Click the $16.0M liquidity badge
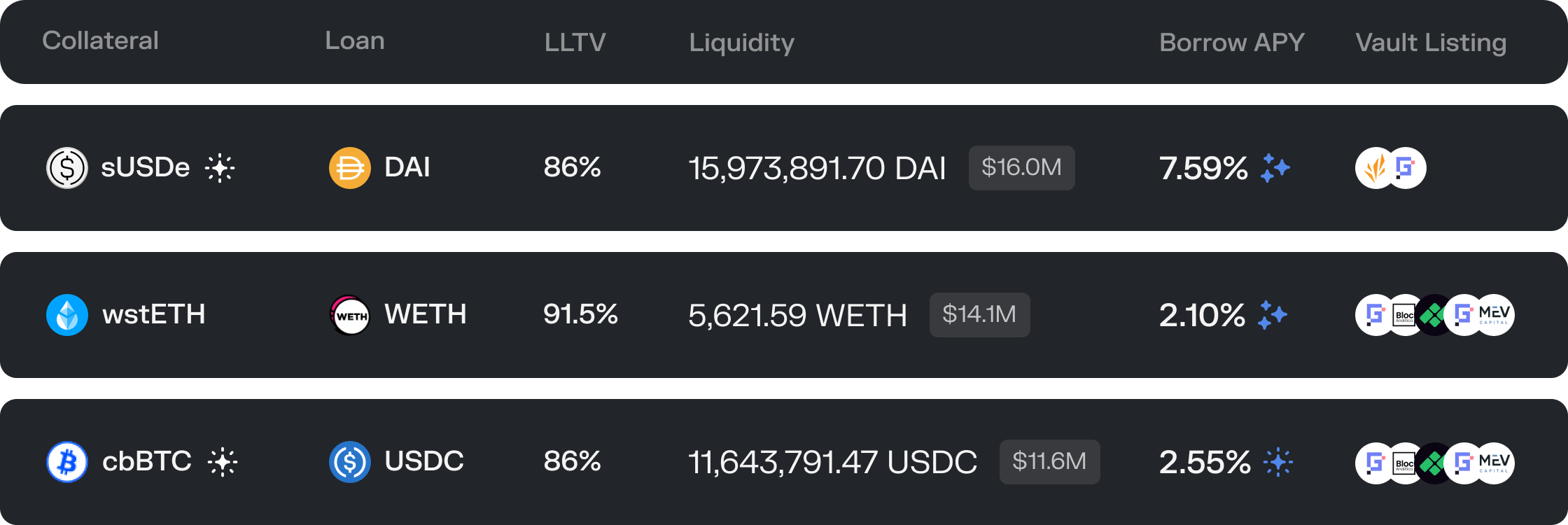Image resolution: width=1568 pixels, height=525 pixels. (x=1022, y=168)
